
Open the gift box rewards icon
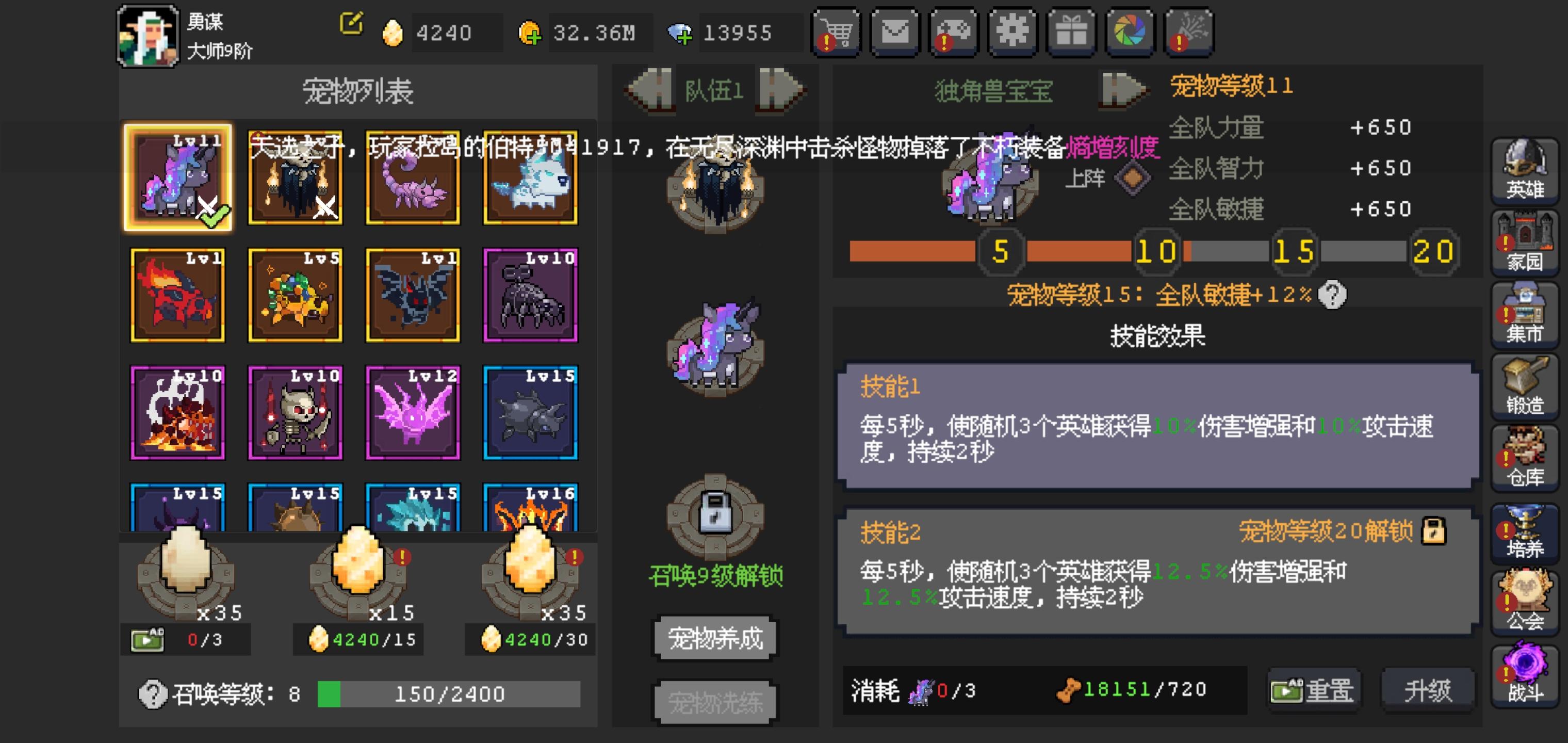coord(1071,33)
